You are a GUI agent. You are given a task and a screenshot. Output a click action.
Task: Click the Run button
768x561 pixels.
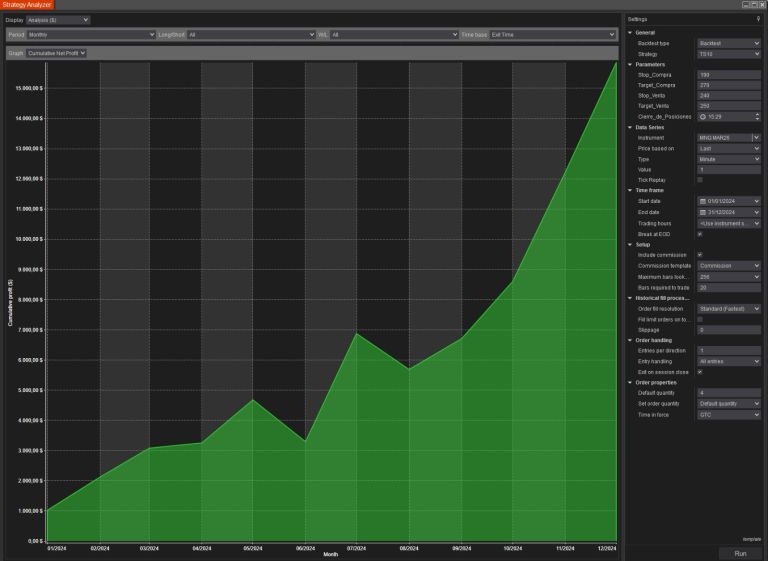(x=740, y=553)
